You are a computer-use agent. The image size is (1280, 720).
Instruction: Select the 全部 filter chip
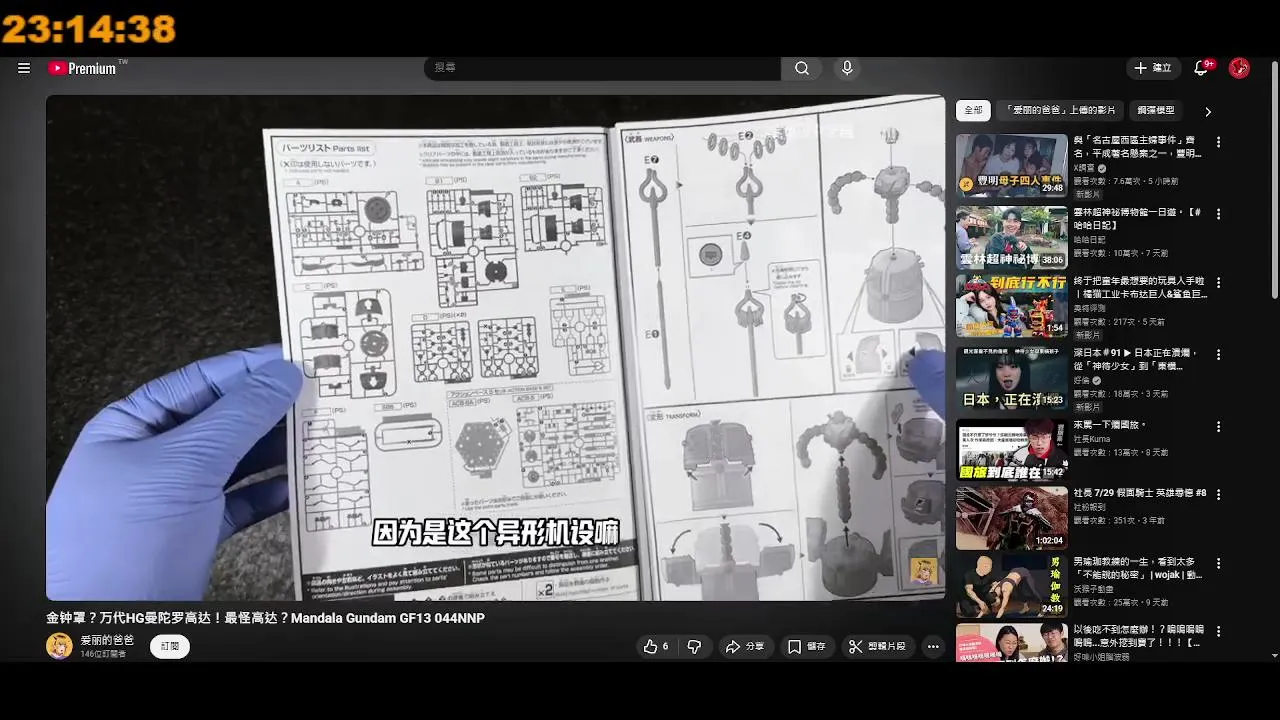point(973,110)
